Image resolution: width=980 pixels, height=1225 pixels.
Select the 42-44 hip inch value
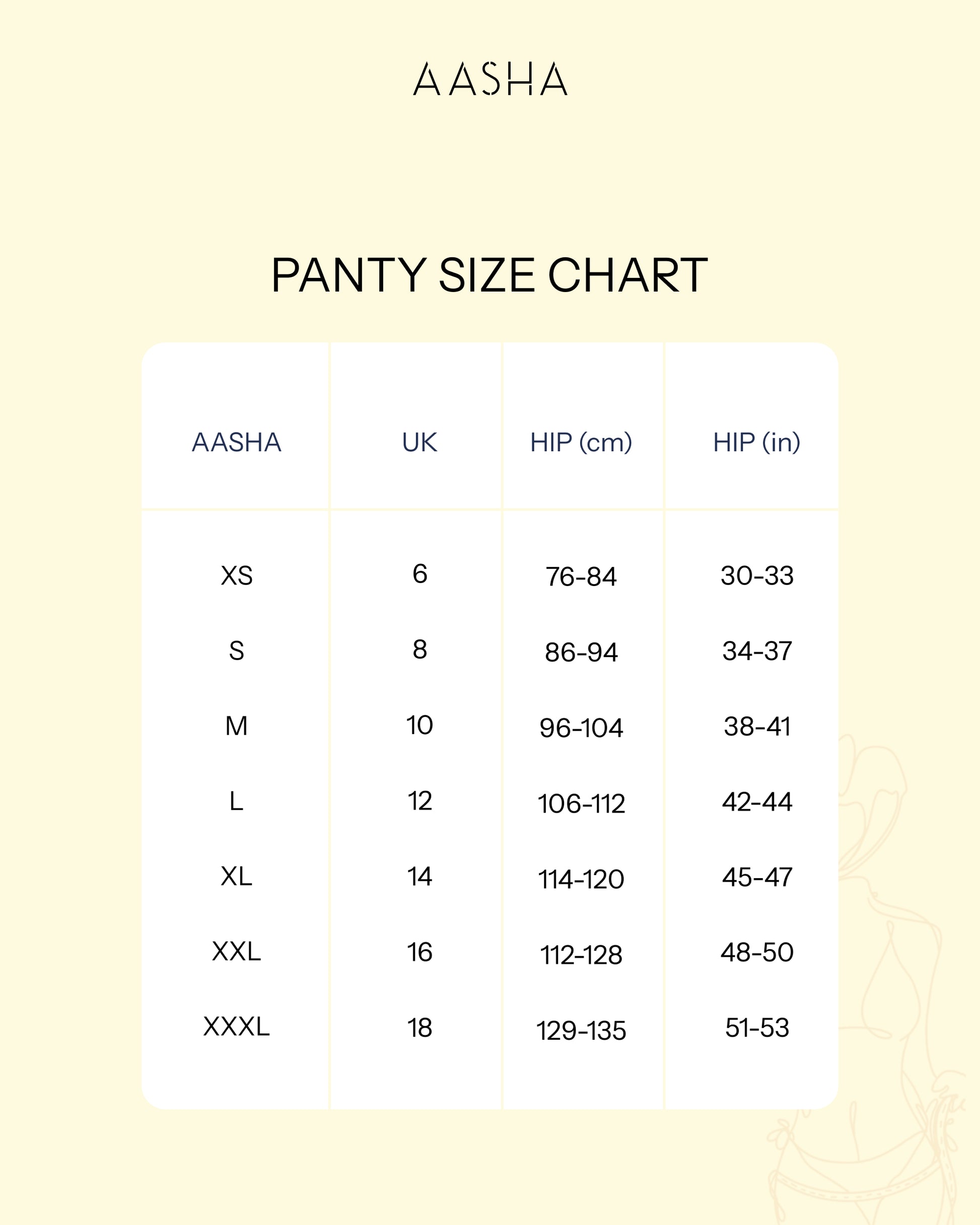point(756,802)
